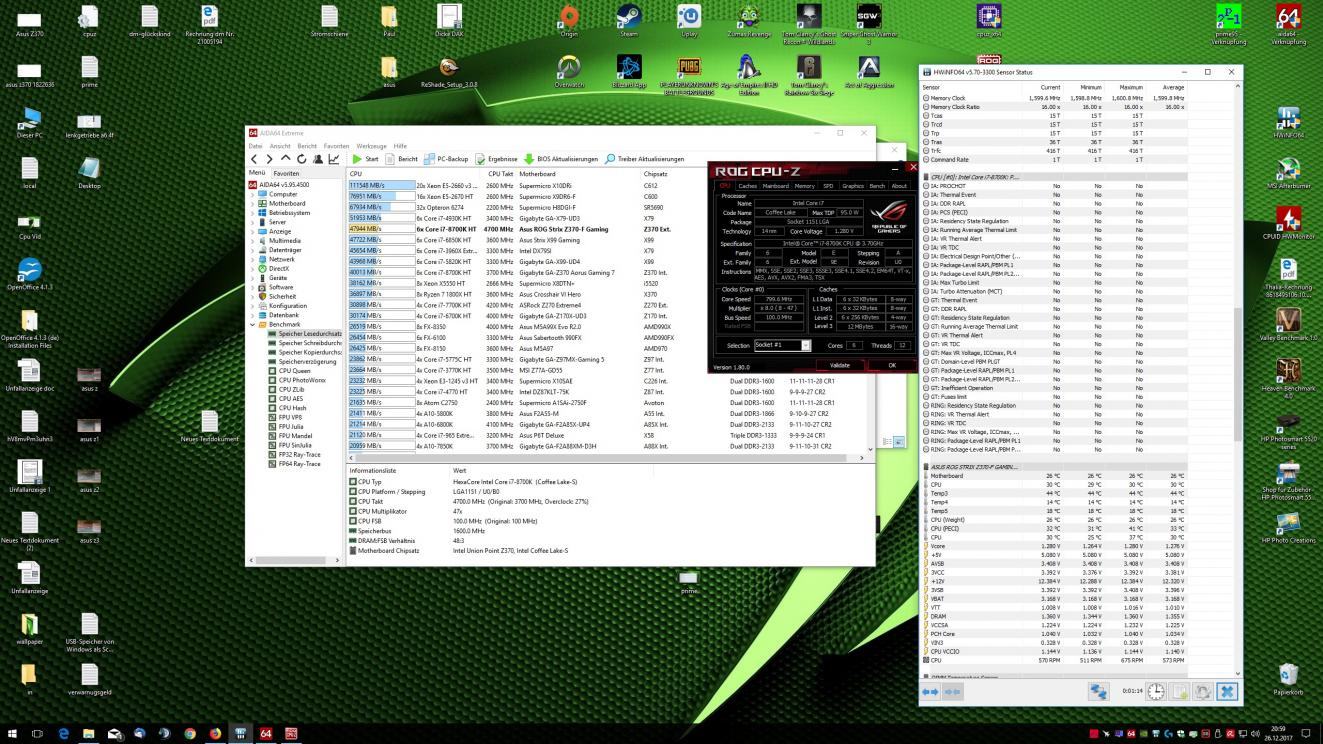This screenshot has width=1323, height=744.
Task: Open the Werkzeuge menu in AIDA64
Action: (x=371, y=146)
